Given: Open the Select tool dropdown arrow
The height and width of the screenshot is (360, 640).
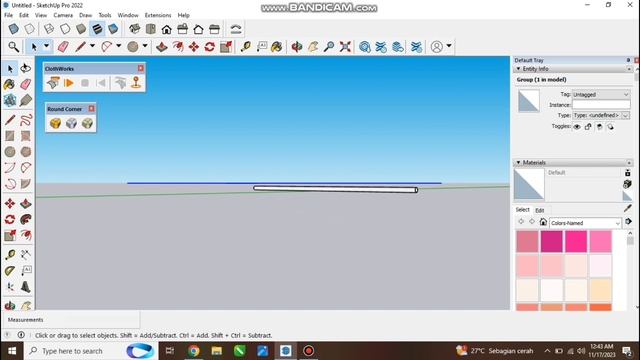Looking at the screenshot, I should 47,46.
